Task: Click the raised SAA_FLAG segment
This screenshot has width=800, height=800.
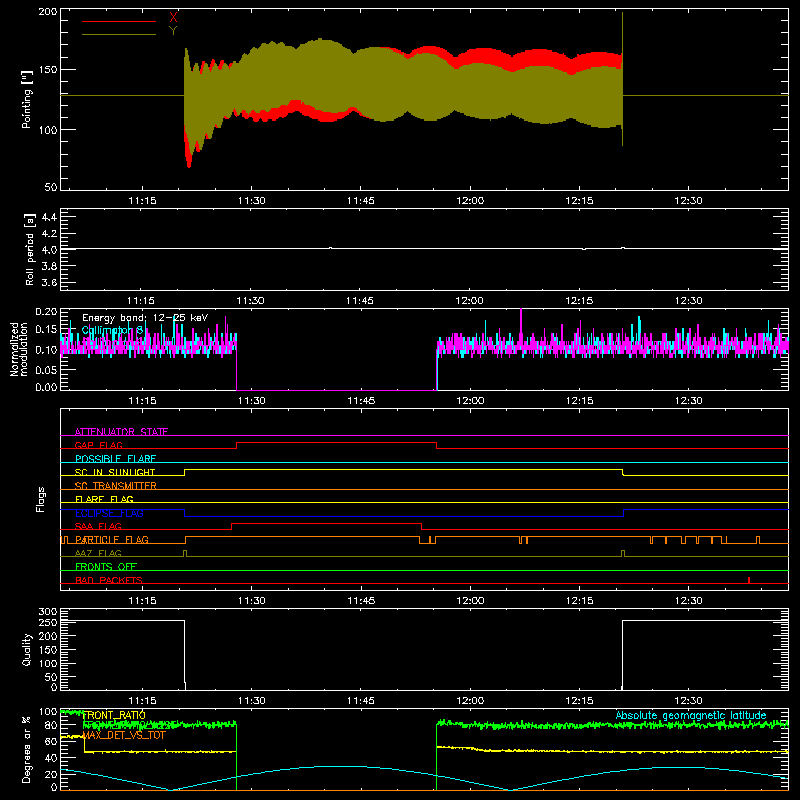Action: [x=327, y=523]
